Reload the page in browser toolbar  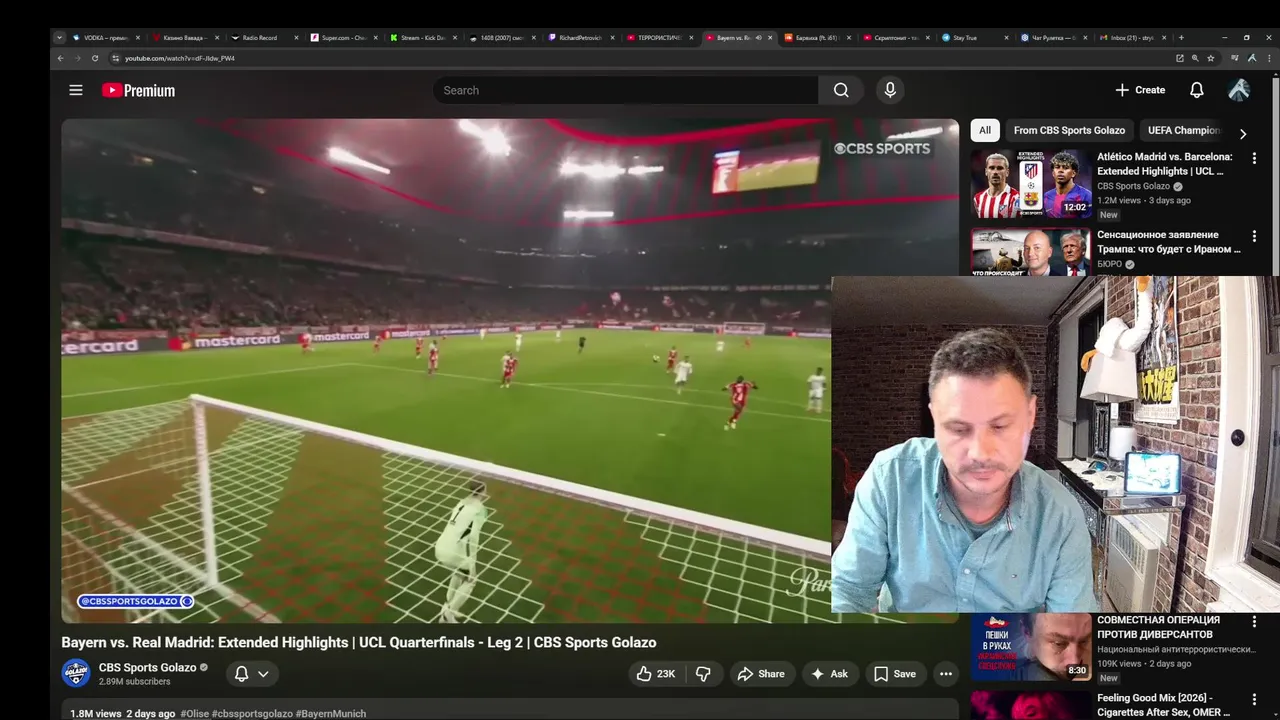pos(95,58)
